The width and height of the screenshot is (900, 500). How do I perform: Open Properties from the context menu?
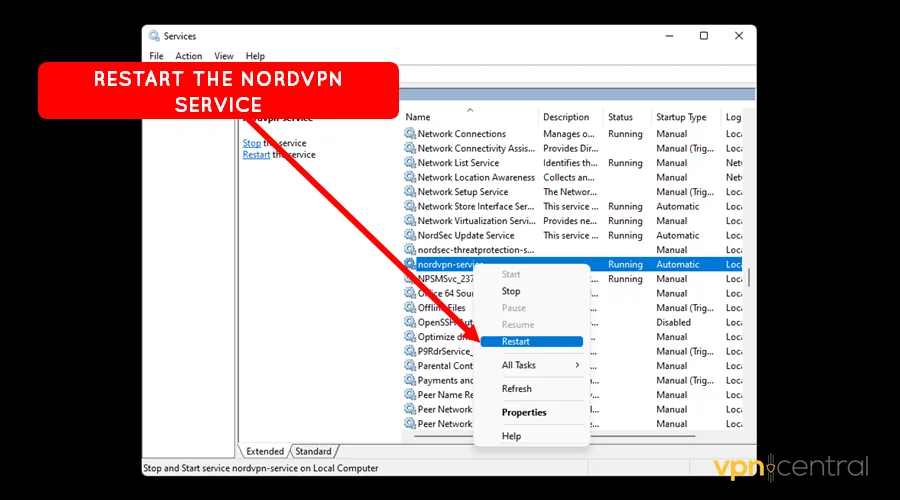click(524, 412)
